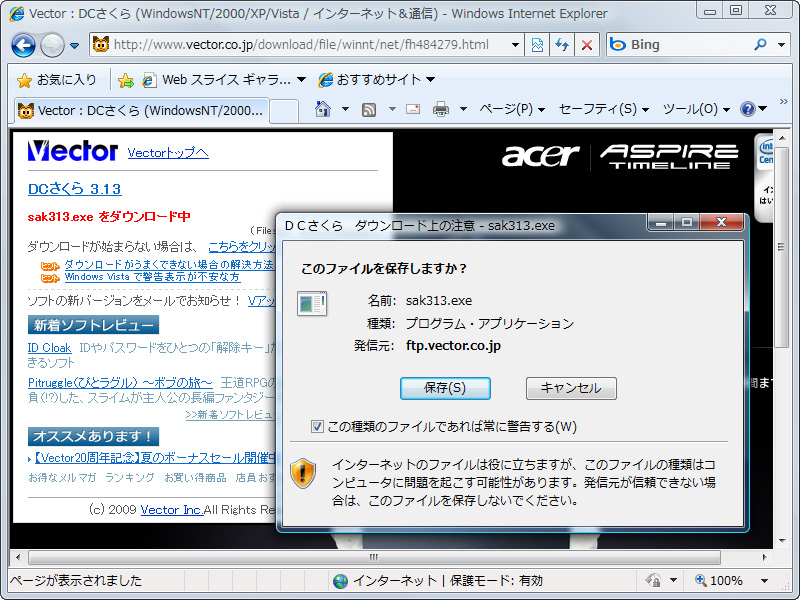Open Help via the question mark icon
Screen dimensions: 800x600
749,110
